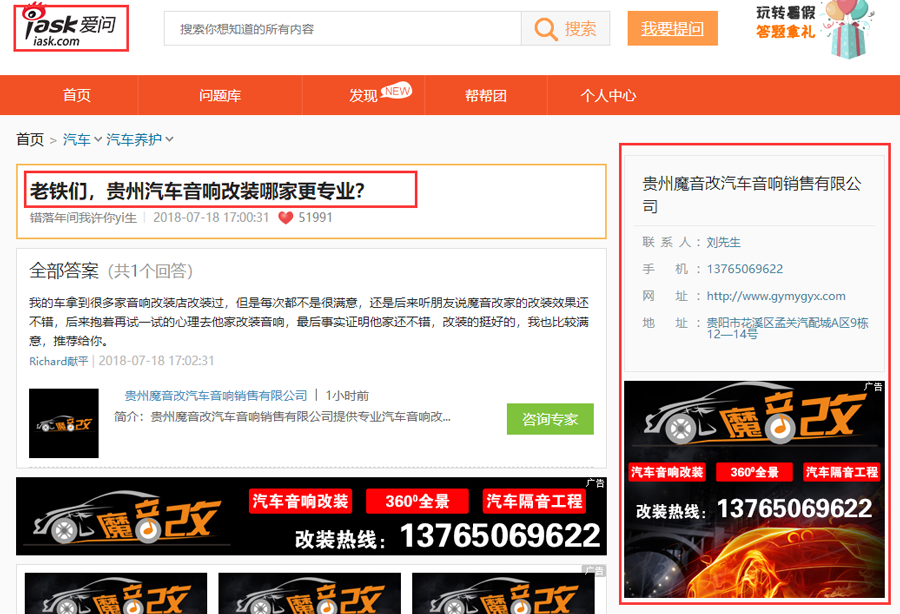Click the question title about 贵州汽车音响改装
Viewport: 900px width, 614px height.
(197, 191)
